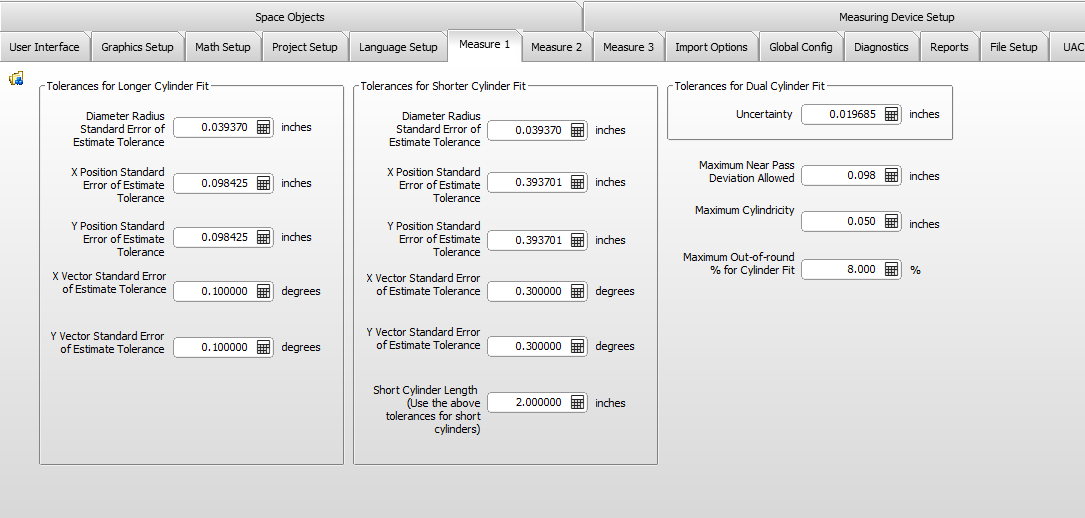Open calculator for Maximum Near Pass Deviation
This screenshot has height=518, width=1085.
[x=891, y=176]
